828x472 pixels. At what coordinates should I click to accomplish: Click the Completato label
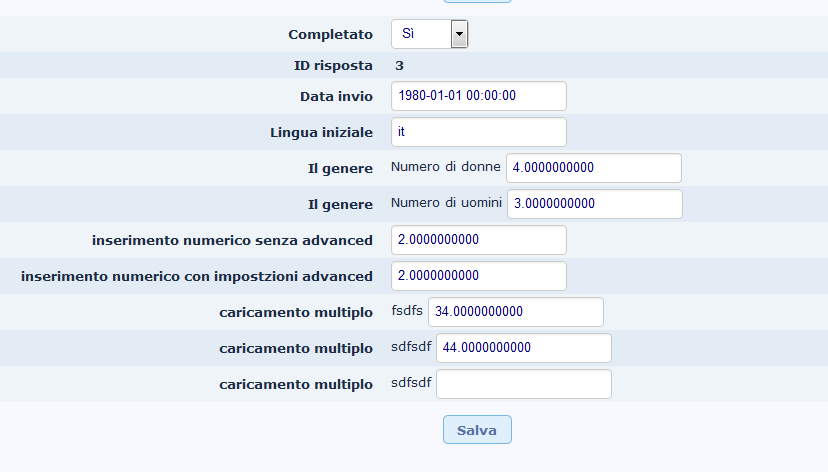(x=330, y=34)
